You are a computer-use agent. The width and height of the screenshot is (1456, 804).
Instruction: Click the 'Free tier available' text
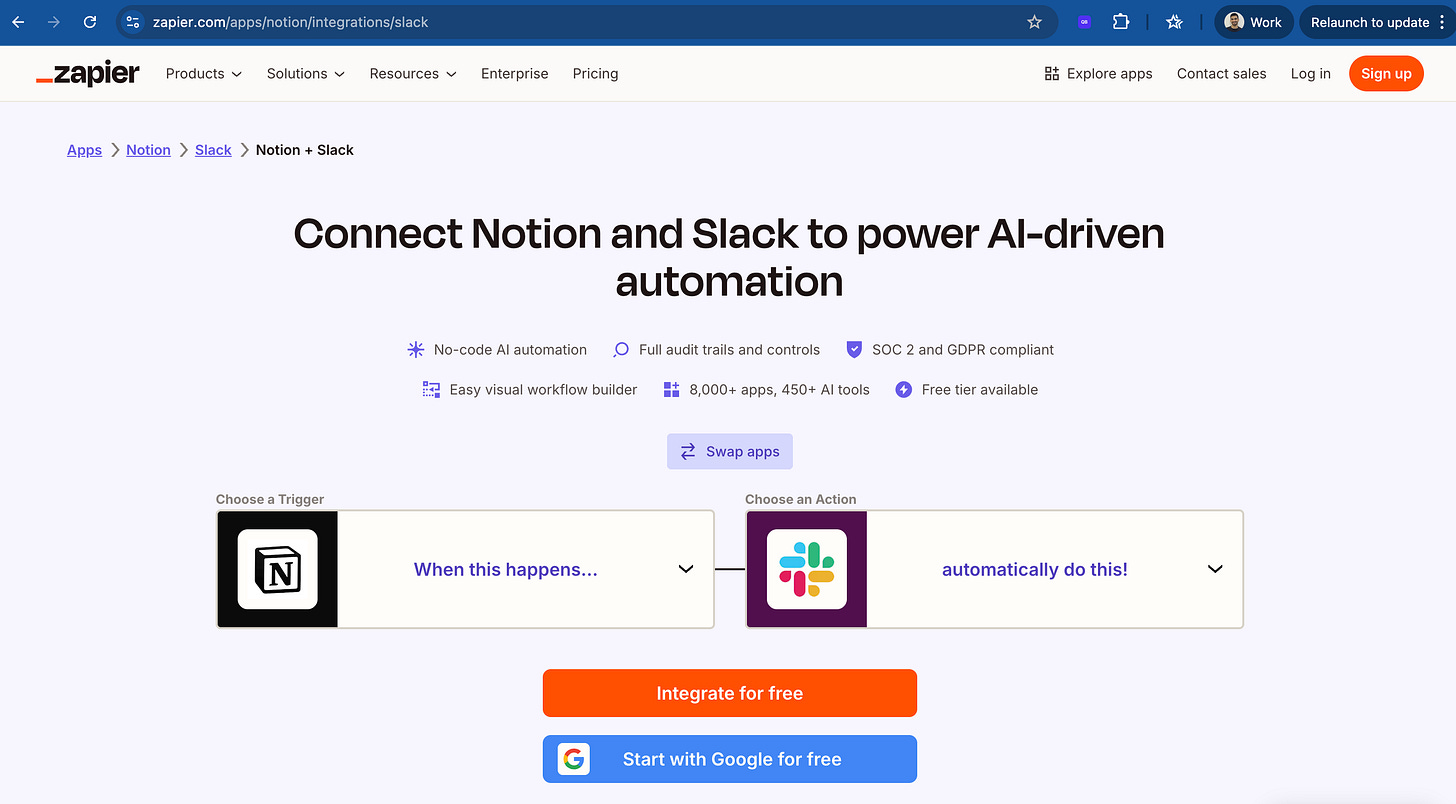click(x=980, y=390)
